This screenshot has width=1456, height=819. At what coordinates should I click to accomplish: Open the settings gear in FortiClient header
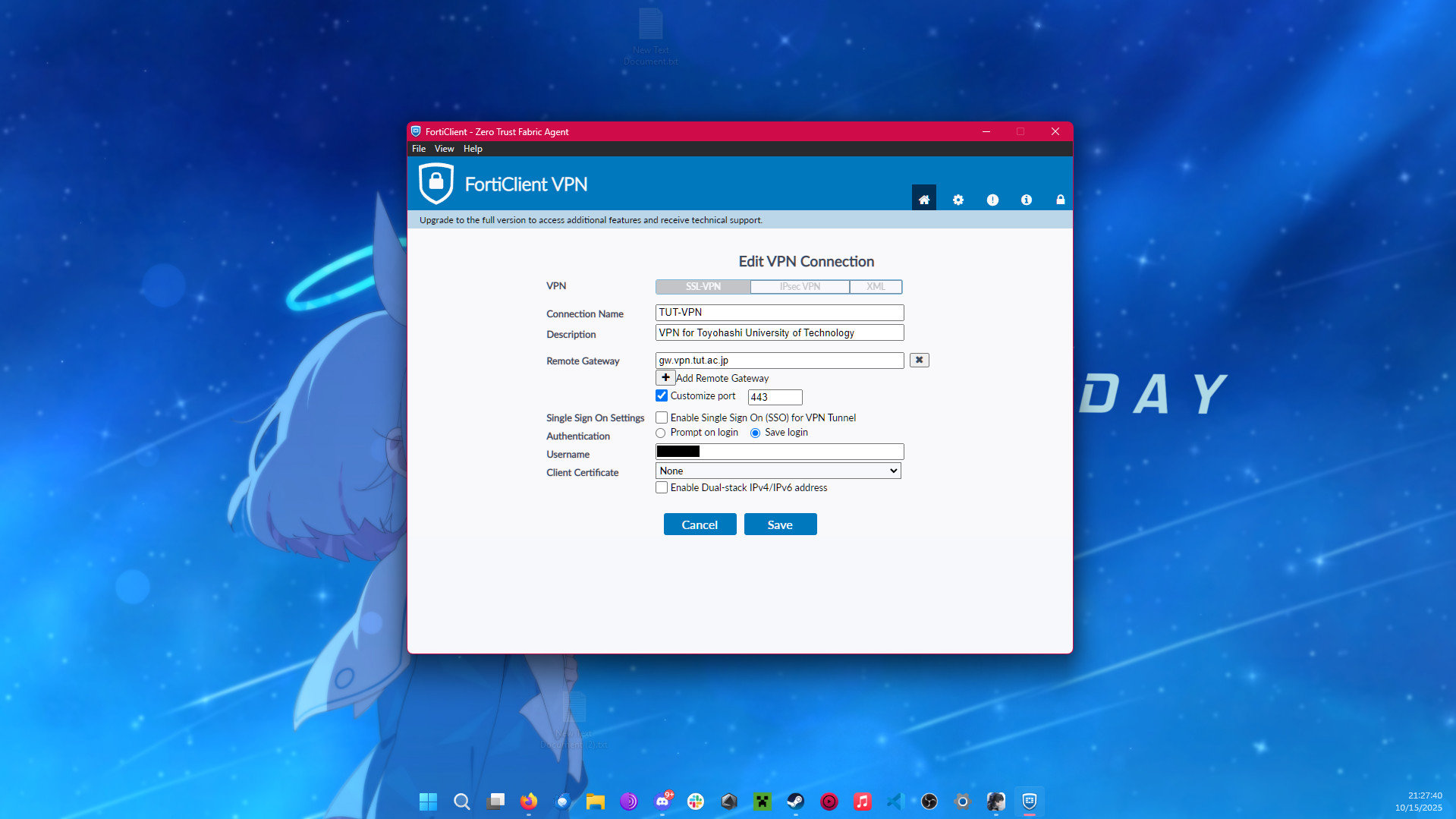(x=958, y=200)
